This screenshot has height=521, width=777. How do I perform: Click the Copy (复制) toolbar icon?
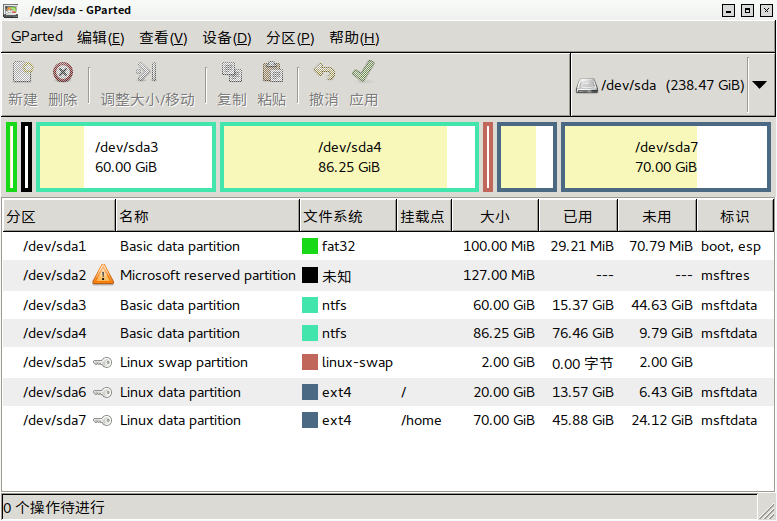[x=231, y=72]
